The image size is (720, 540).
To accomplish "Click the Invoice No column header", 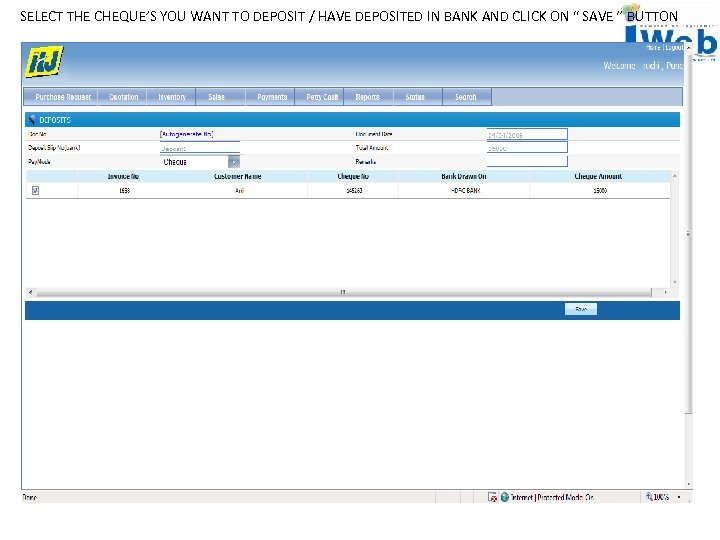I will click(123, 176).
